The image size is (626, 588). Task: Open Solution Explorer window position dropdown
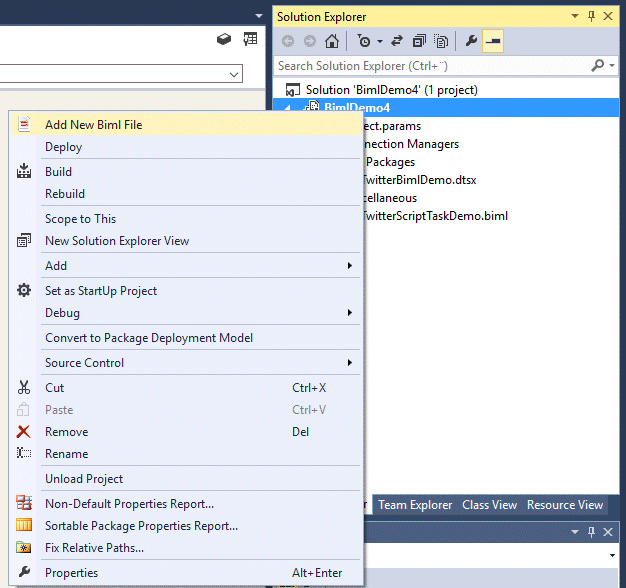pos(575,16)
